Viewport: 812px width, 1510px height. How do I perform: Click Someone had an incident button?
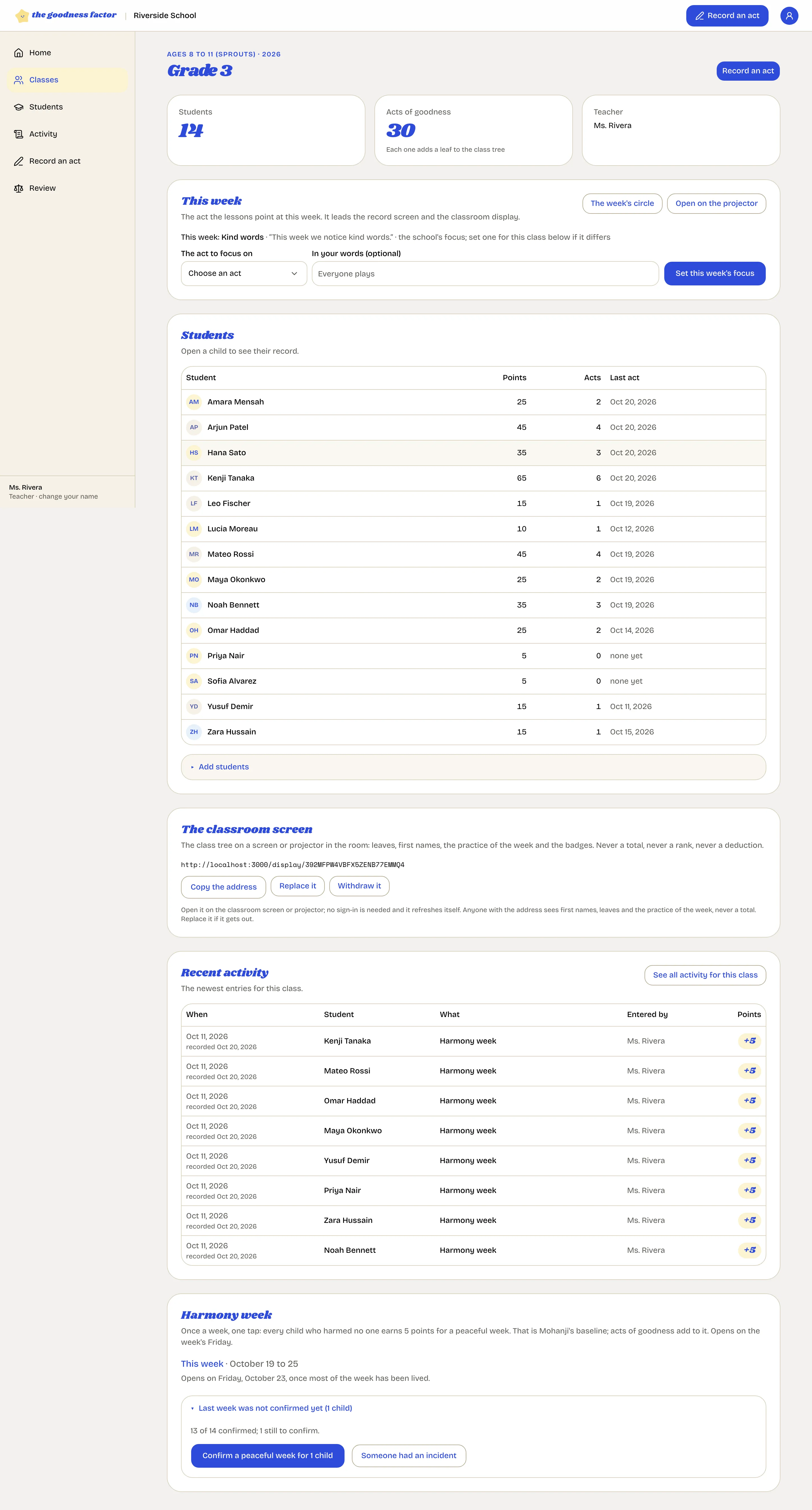(409, 1456)
